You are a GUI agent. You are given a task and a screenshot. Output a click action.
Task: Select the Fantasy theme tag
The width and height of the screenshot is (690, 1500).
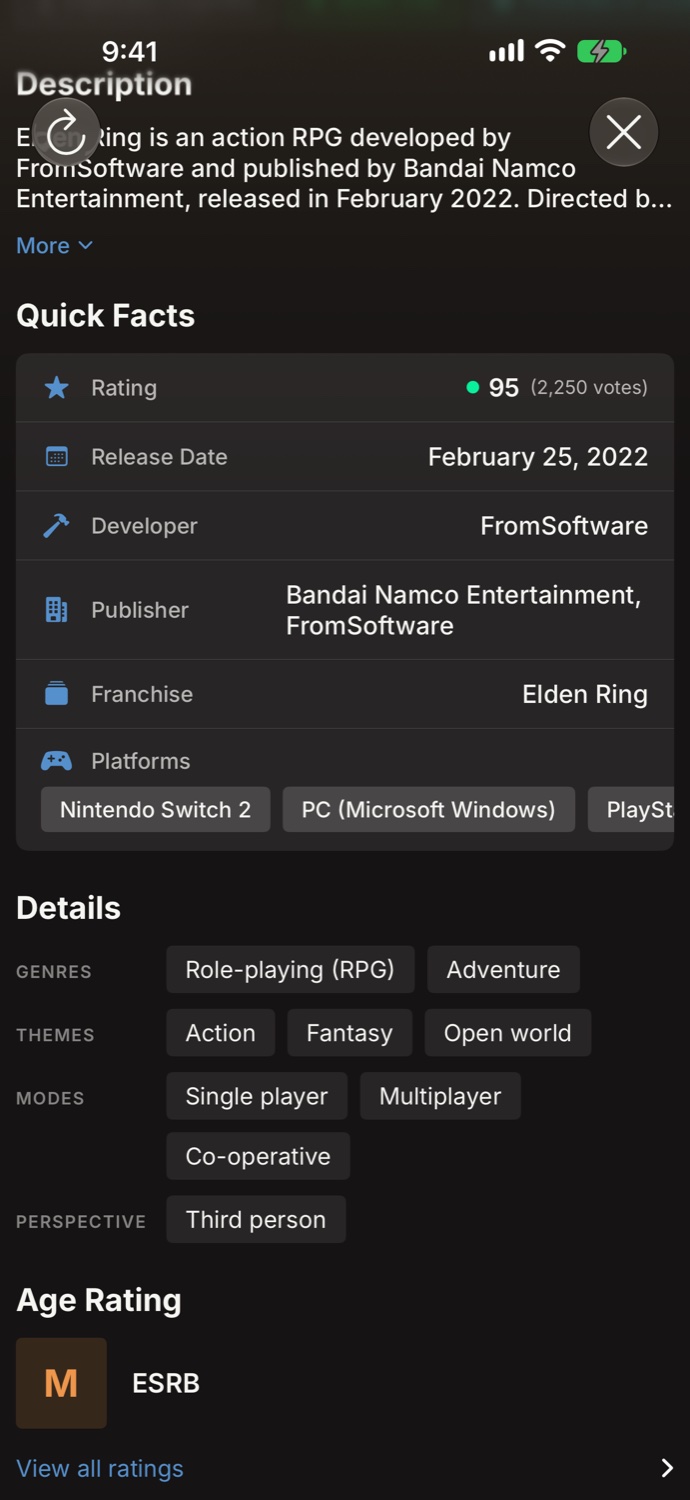[x=349, y=1033]
